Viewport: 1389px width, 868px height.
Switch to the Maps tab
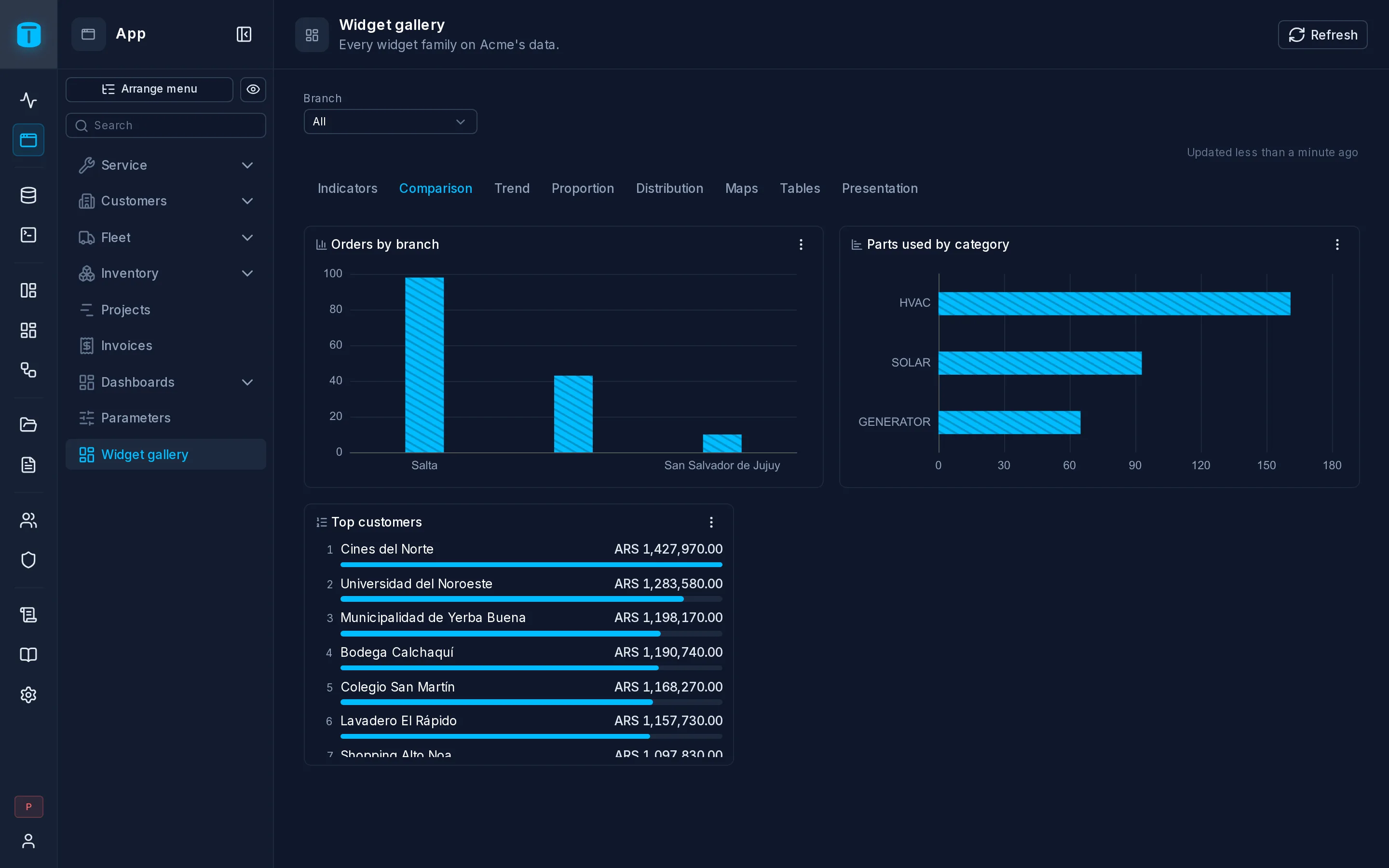click(x=741, y=188)
